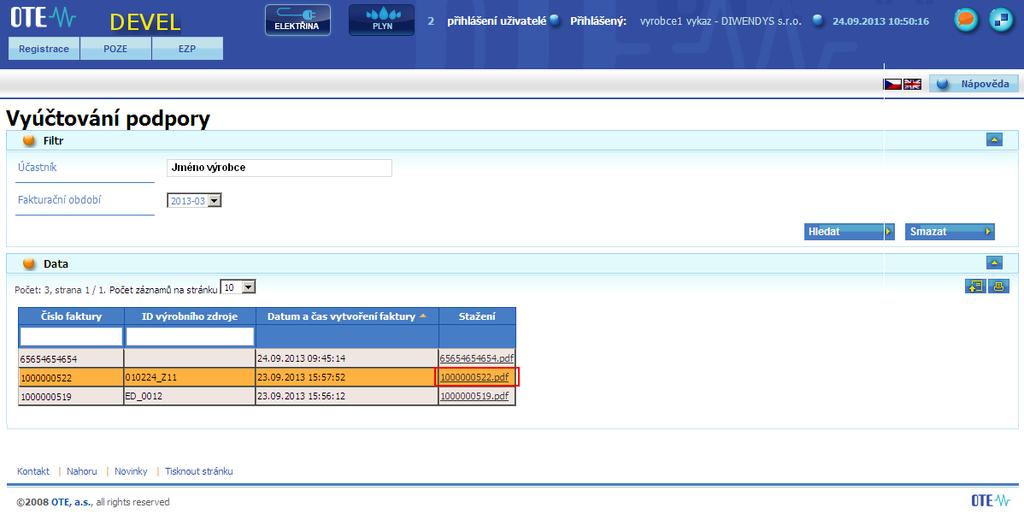The image size is (1024, 514).
Task: Click the OTE logo in header
Action: 42,18
